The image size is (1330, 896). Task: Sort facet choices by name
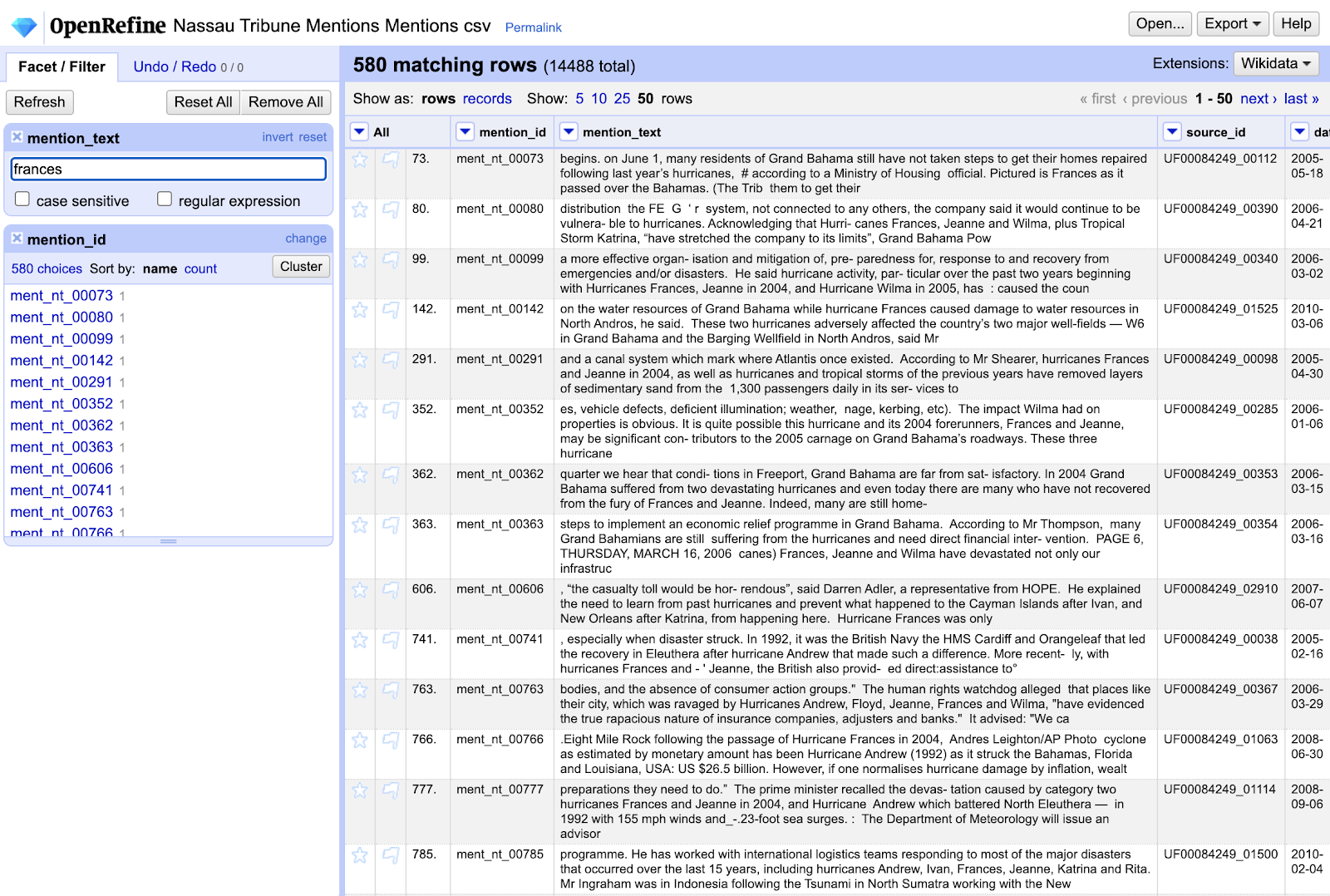coord(160,268)
